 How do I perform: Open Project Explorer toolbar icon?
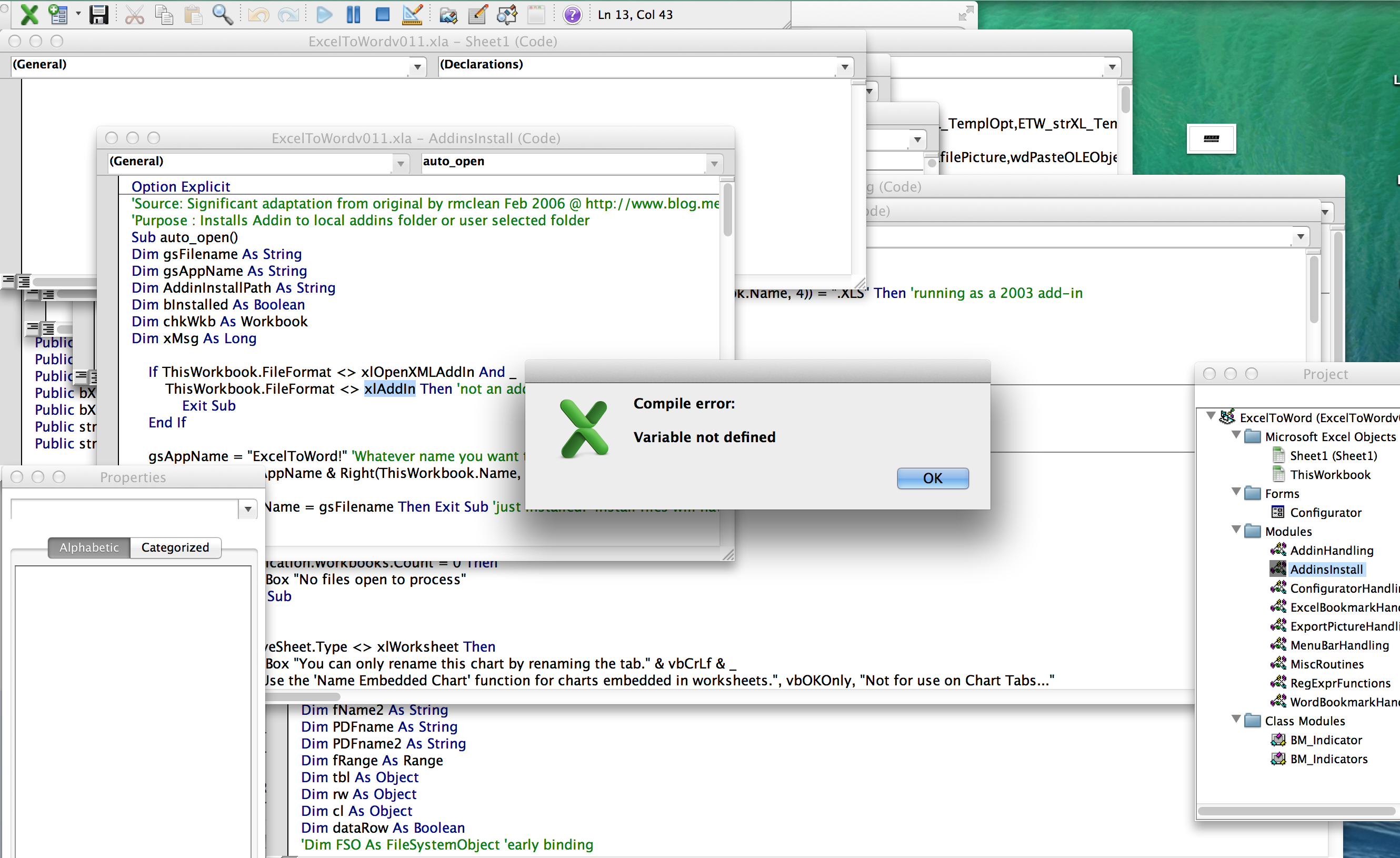[x=448, y=14]
